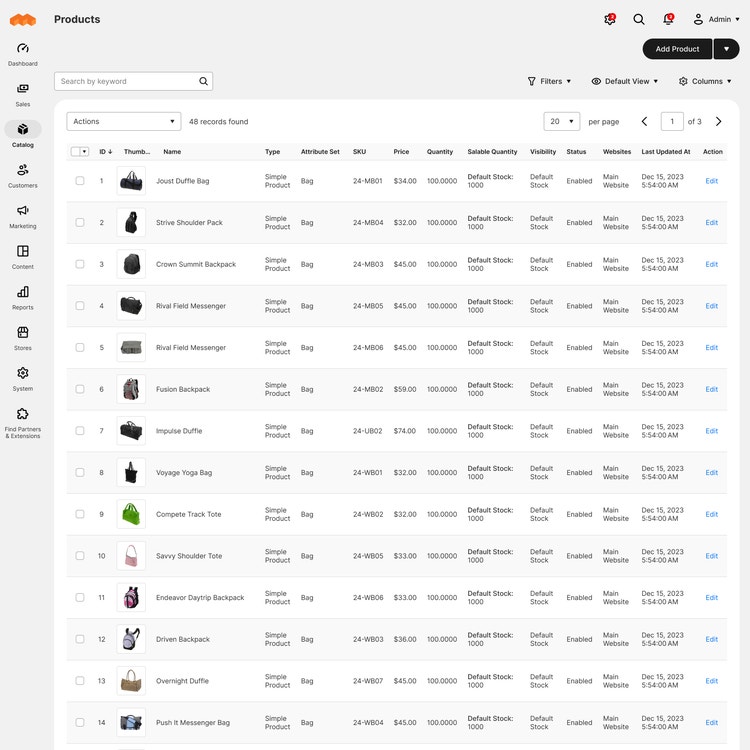Click the Add Product button

pyautogui.click(x=677, y=49)
